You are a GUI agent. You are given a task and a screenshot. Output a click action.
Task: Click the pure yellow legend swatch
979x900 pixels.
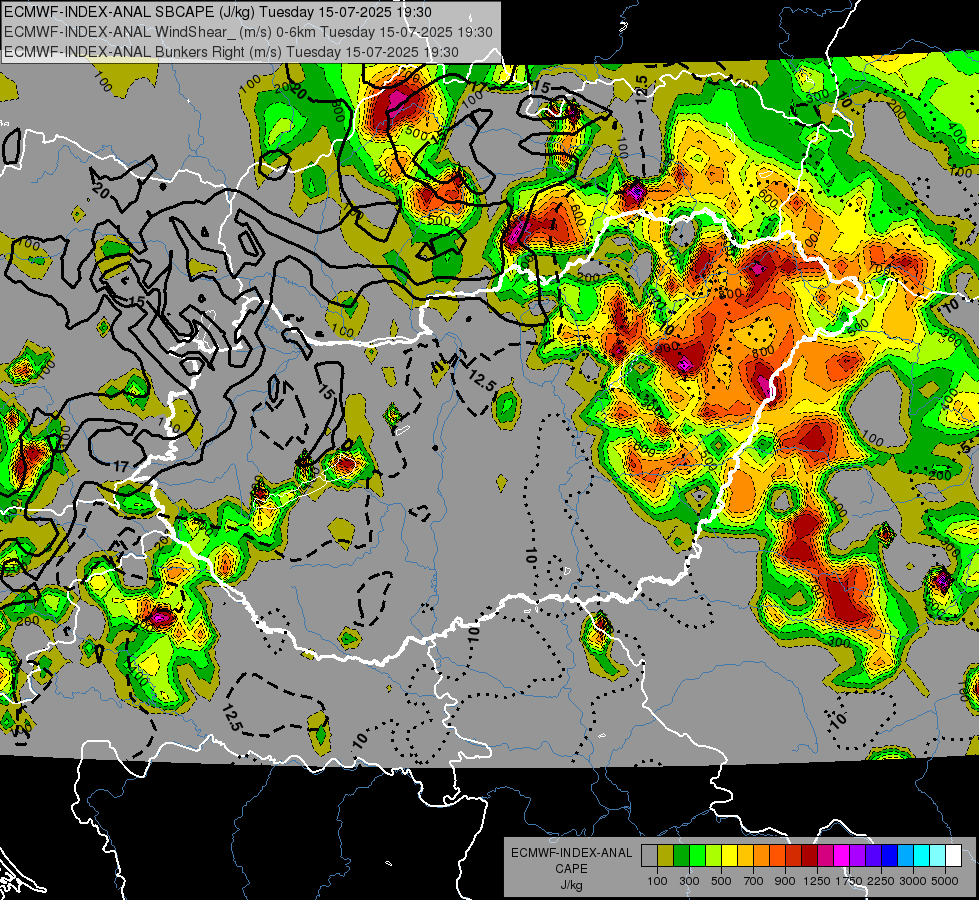[729, 856]
